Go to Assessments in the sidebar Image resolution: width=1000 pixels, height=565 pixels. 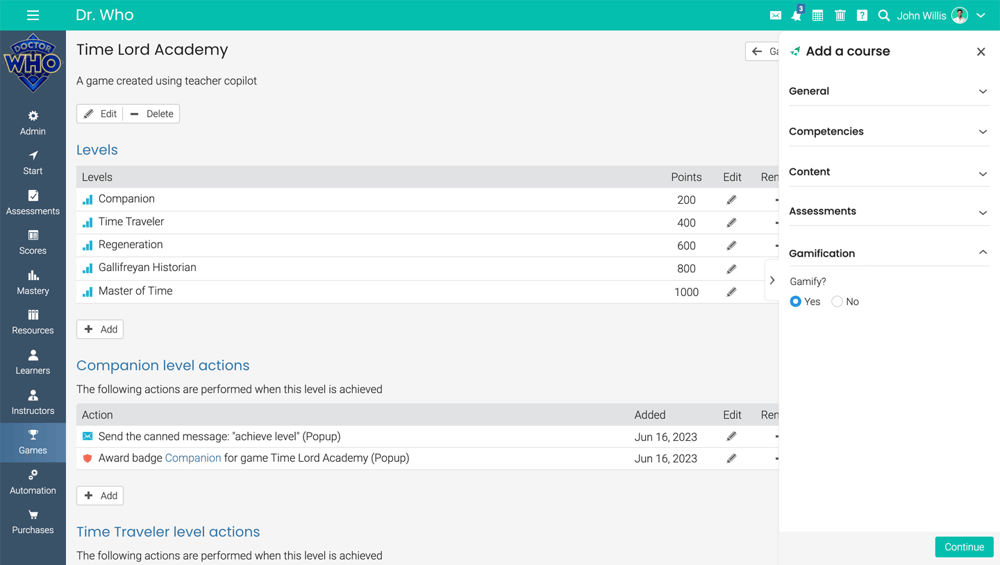(33, 202)
